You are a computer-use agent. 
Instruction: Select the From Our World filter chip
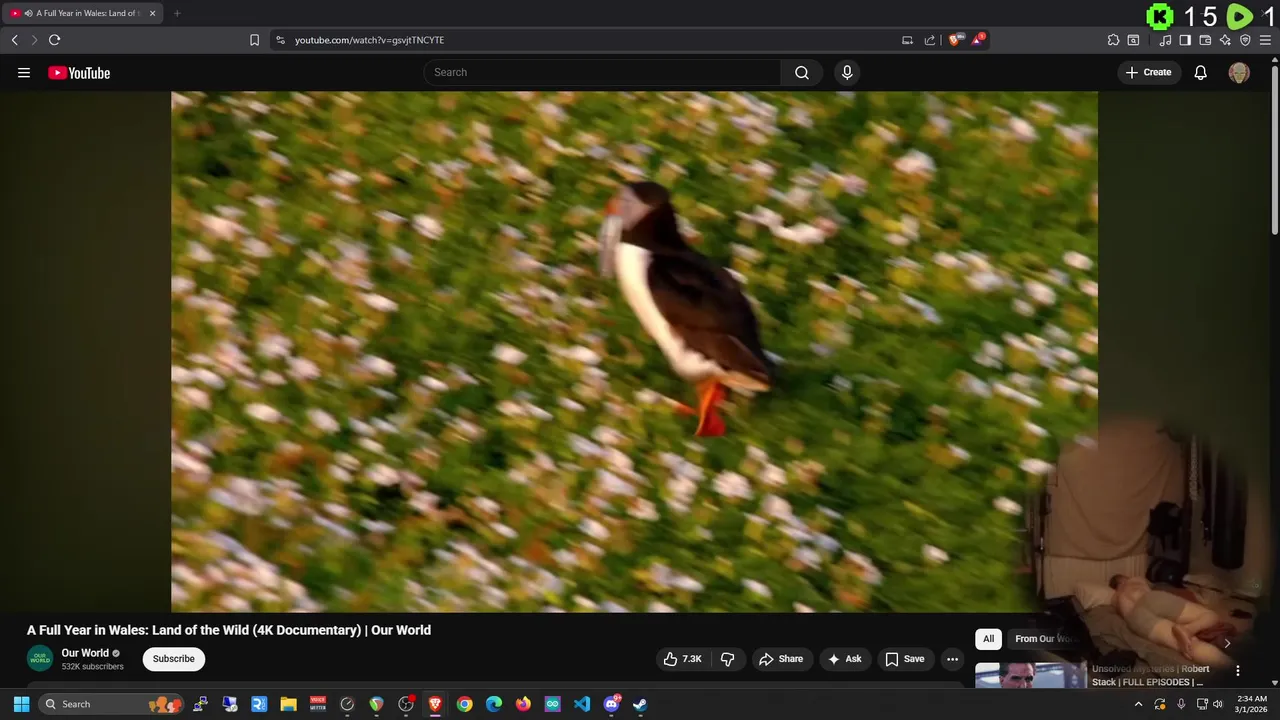[x=1044, y=639]
